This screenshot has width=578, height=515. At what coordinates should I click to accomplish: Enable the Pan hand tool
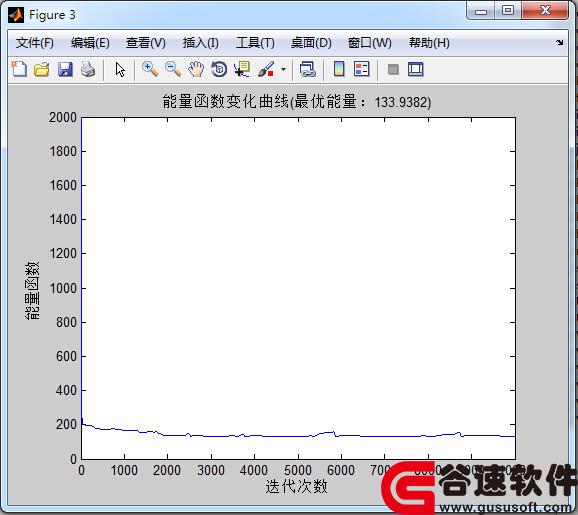pos(196,69)
